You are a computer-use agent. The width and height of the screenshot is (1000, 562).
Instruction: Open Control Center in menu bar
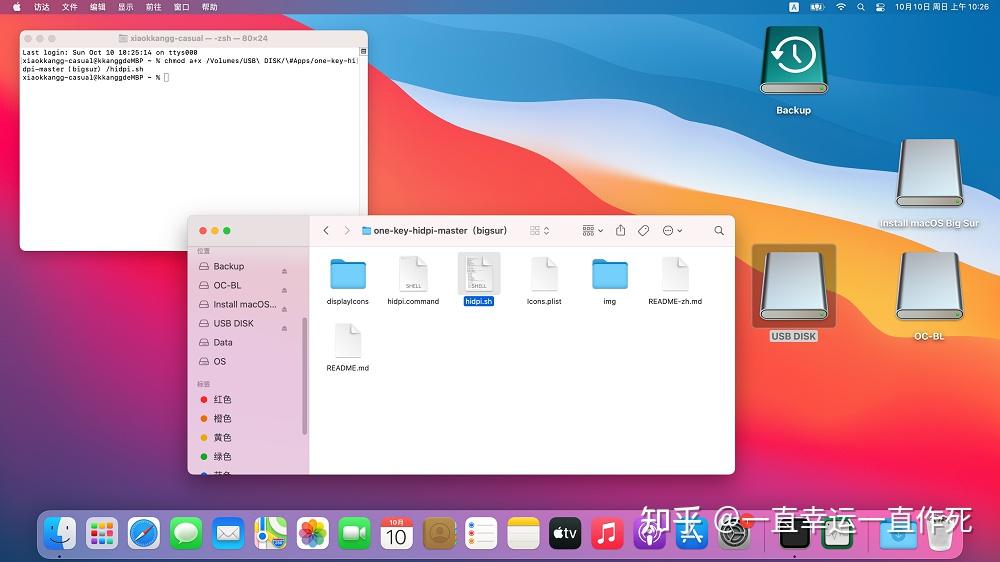pos(880,7)
